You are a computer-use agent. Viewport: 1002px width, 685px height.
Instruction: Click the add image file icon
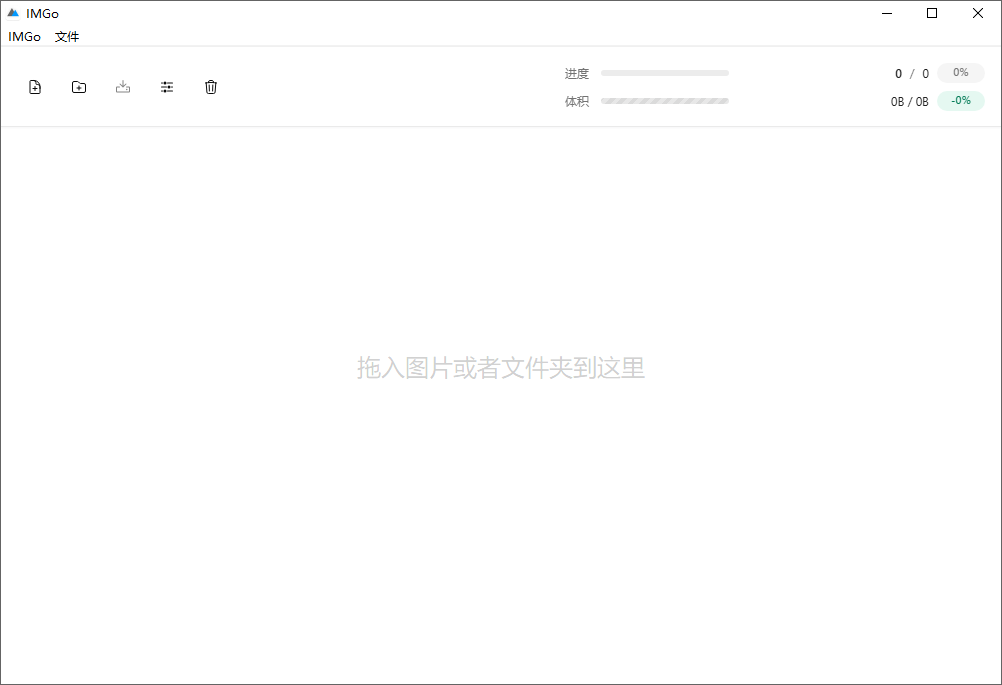tap(35, 87)
